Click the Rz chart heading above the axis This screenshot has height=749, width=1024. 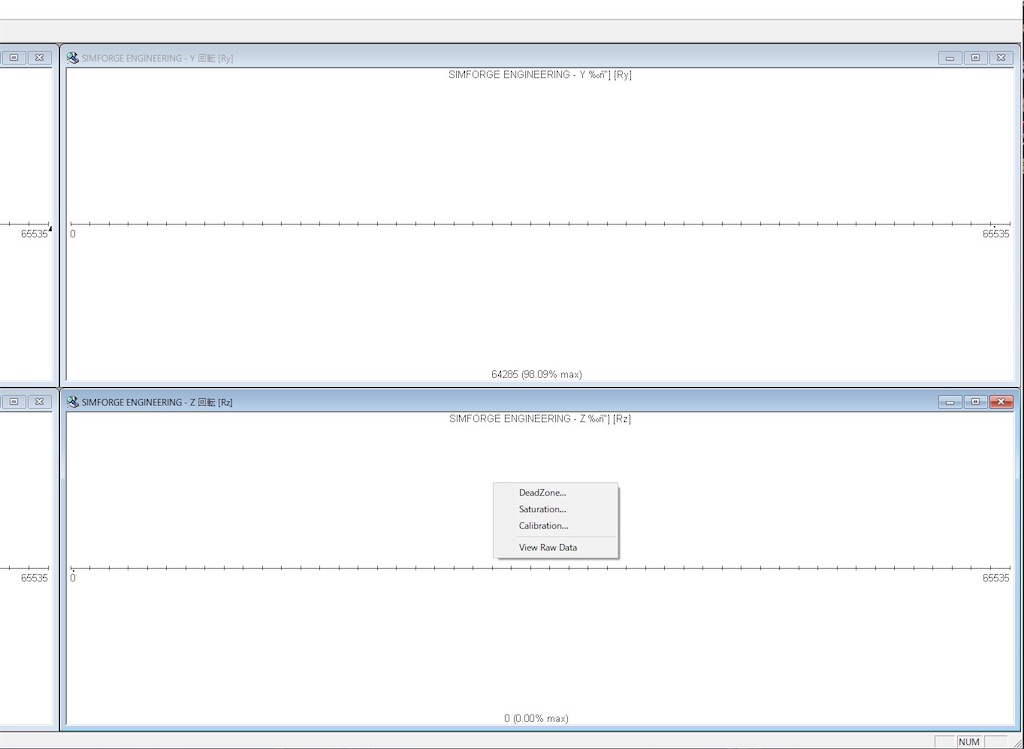[x=540, y=419]
